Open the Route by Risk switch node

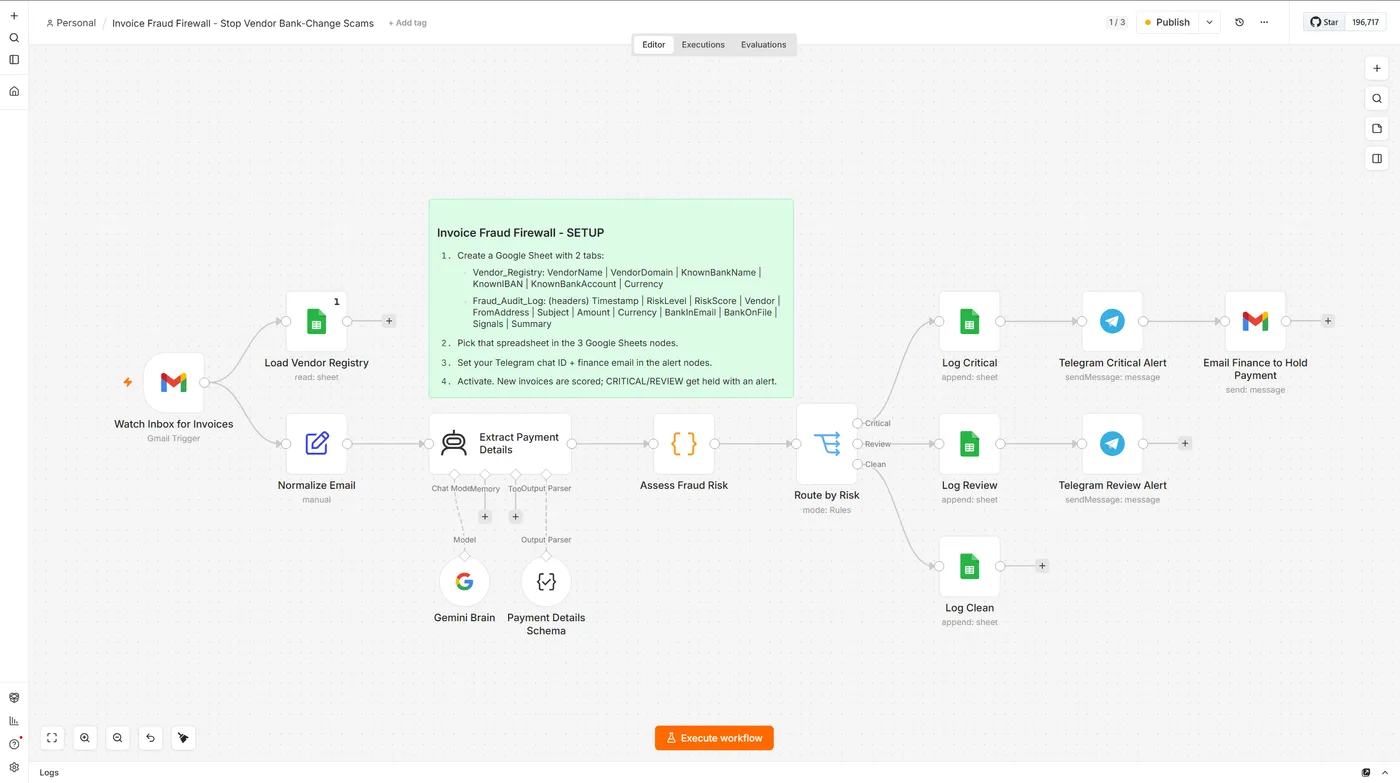click(x=827, y=443)
